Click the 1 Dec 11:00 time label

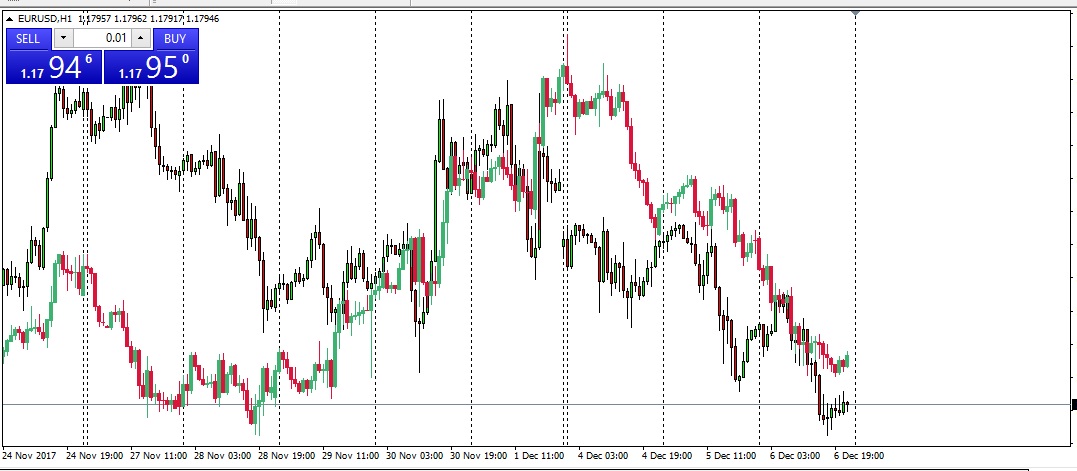[x=541, y=456]
